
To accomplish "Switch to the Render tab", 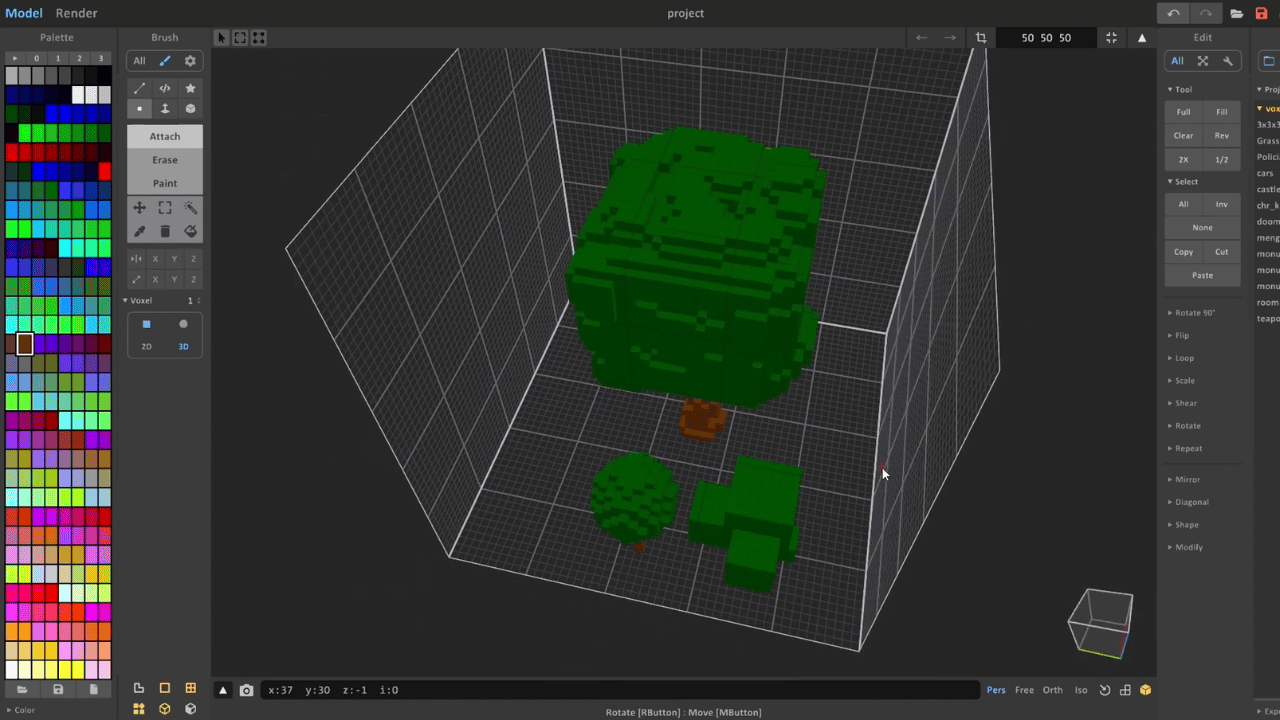I will tap(76, 13).
